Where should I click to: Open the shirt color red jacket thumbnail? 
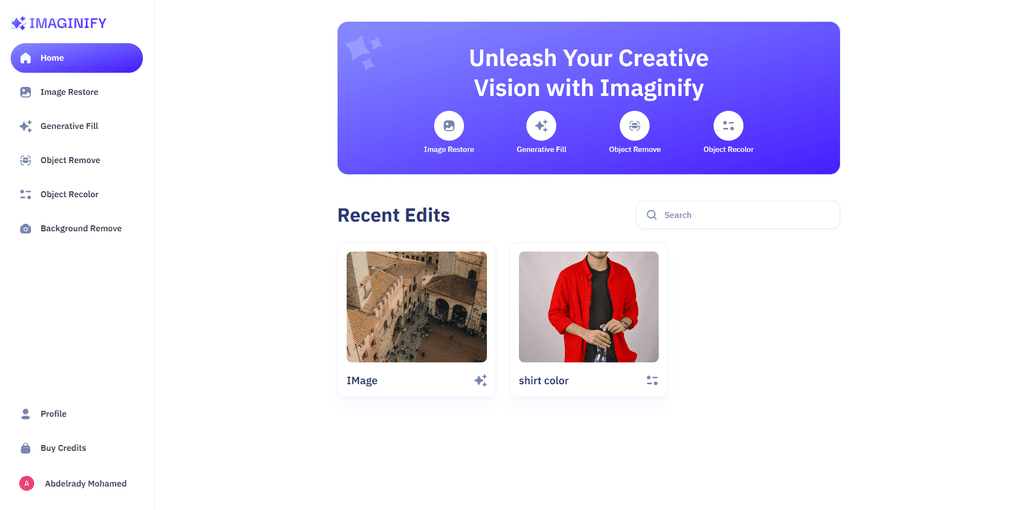pyautogui.click(x=588, y=307)
